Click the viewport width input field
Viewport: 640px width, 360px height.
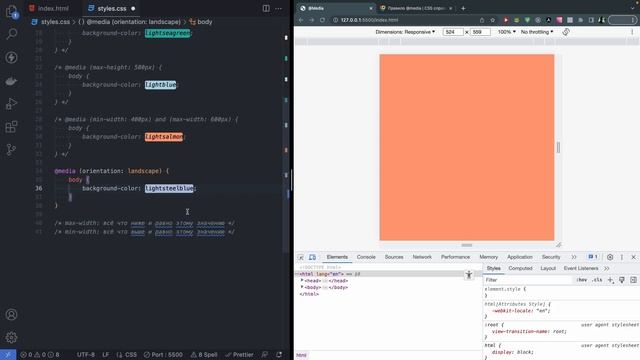pyautogui.click(x=453, y=32)
